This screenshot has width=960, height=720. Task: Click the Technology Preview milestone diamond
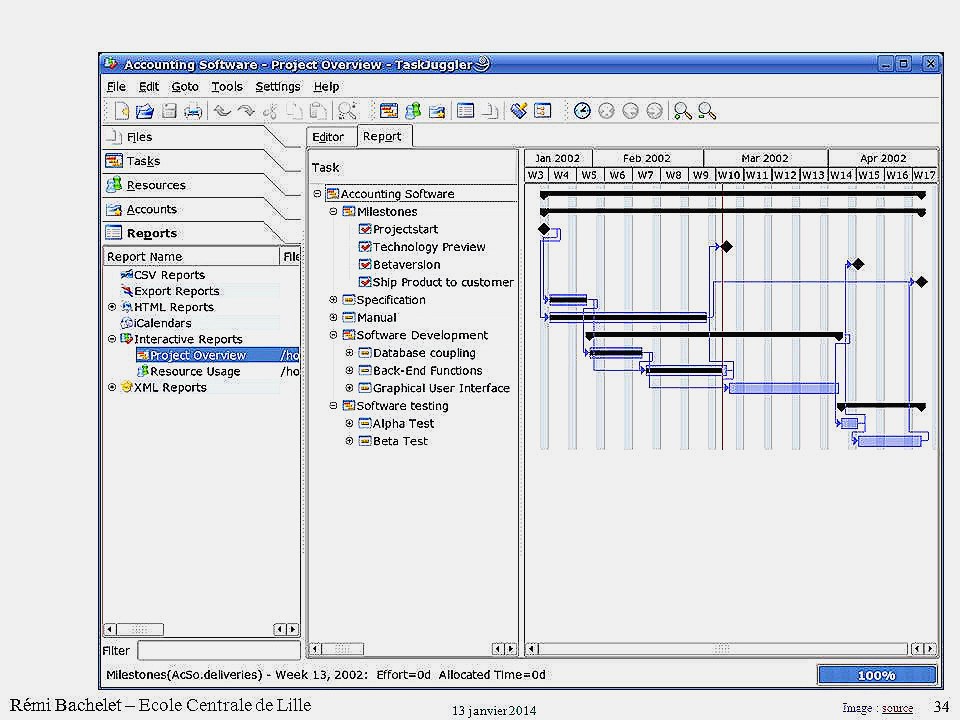tap(727, 247)
